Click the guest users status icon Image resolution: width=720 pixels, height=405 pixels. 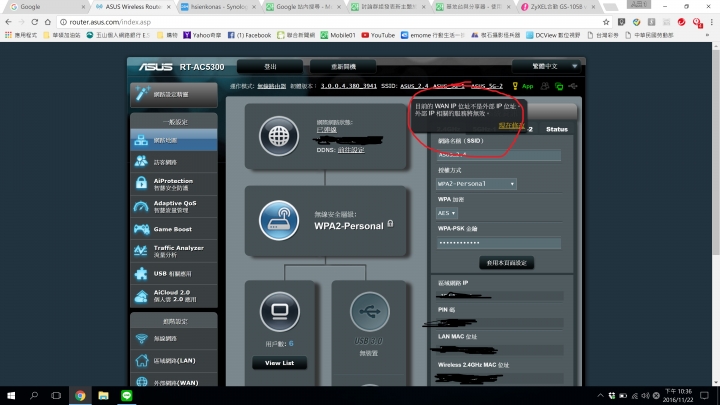tap(545, 86)
